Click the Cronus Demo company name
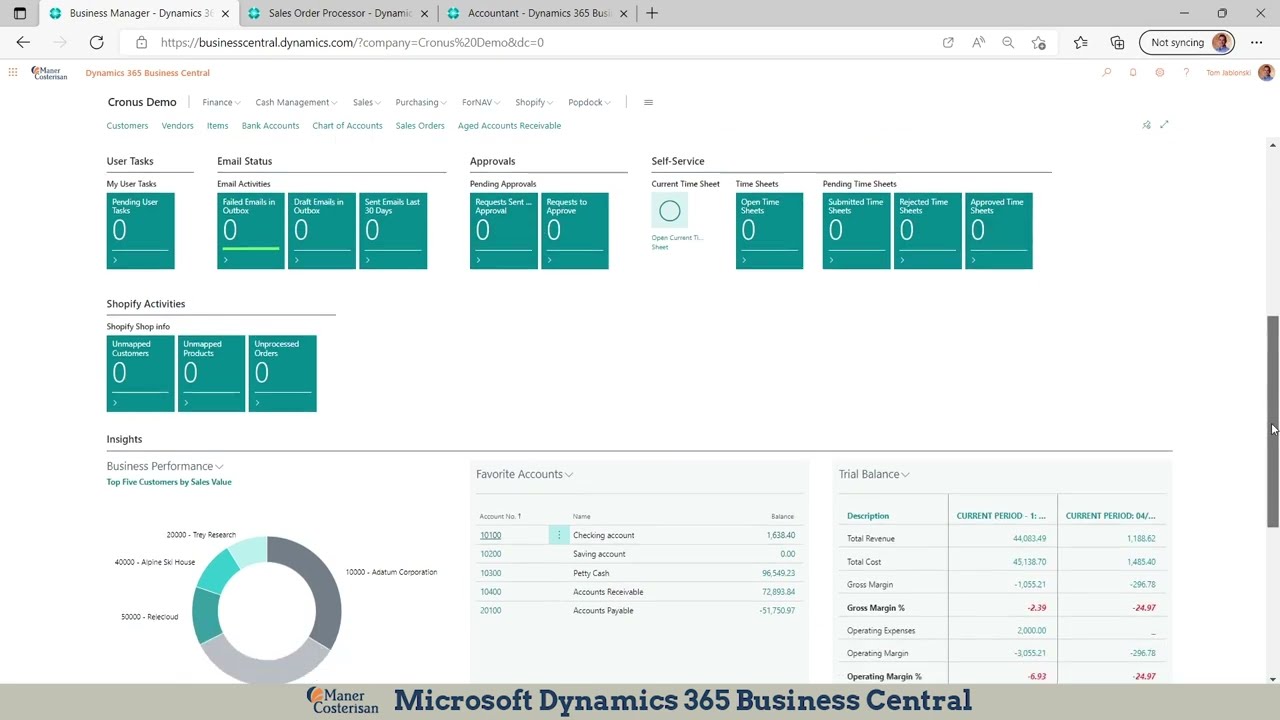This screenshot has height=720, width=1280. click(142, 102)
